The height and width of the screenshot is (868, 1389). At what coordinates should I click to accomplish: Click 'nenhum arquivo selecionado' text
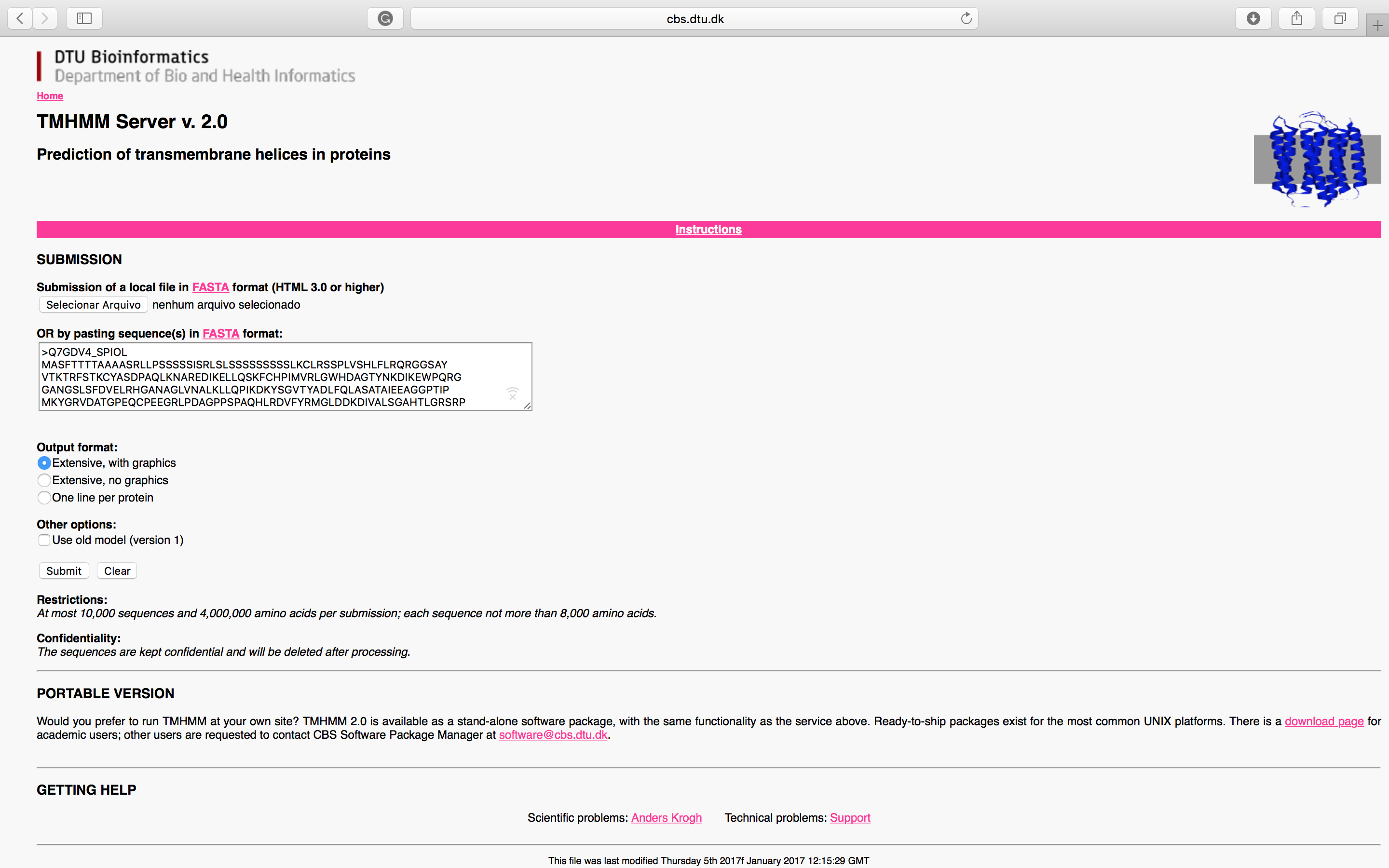click(226, 304)
